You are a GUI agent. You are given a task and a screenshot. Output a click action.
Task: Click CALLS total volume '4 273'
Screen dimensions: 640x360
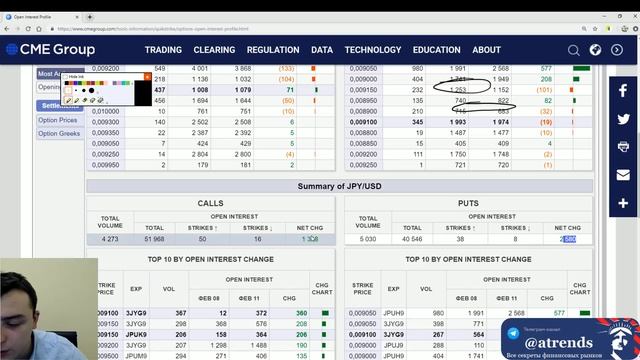(x=110, y=239)
